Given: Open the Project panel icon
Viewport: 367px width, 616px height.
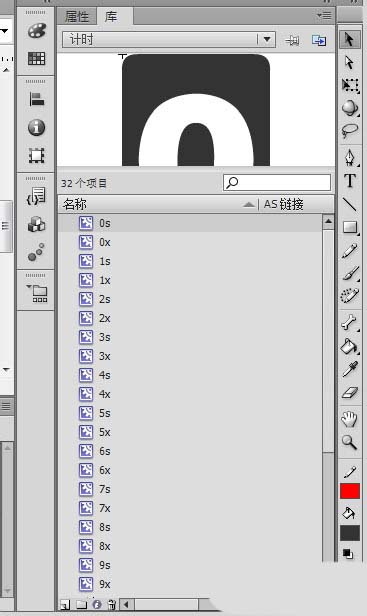Looking at the screenshot, I should tap(37, 293).
